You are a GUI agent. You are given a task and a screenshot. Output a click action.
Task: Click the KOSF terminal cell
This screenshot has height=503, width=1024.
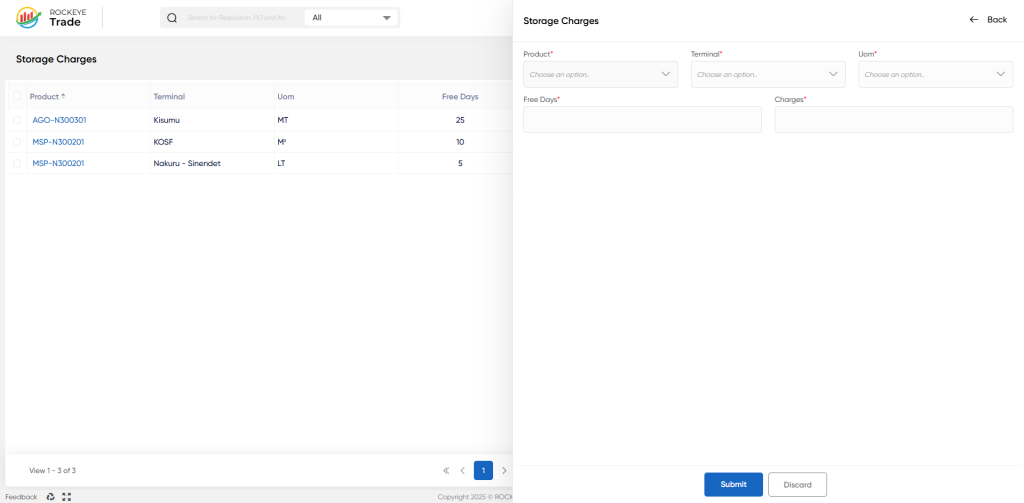163,142
